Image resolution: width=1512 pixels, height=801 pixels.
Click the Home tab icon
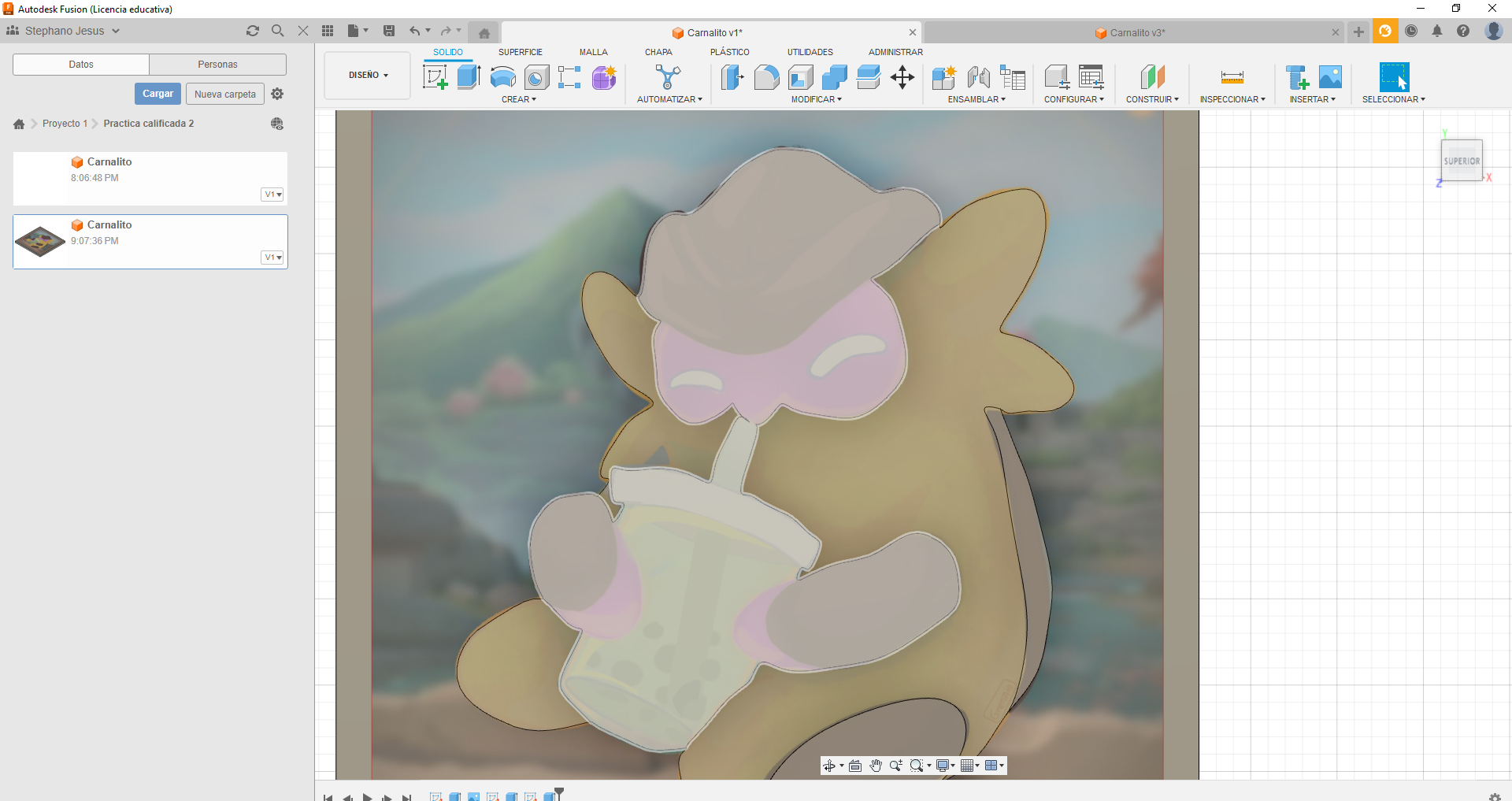click(x=484, y=33)
